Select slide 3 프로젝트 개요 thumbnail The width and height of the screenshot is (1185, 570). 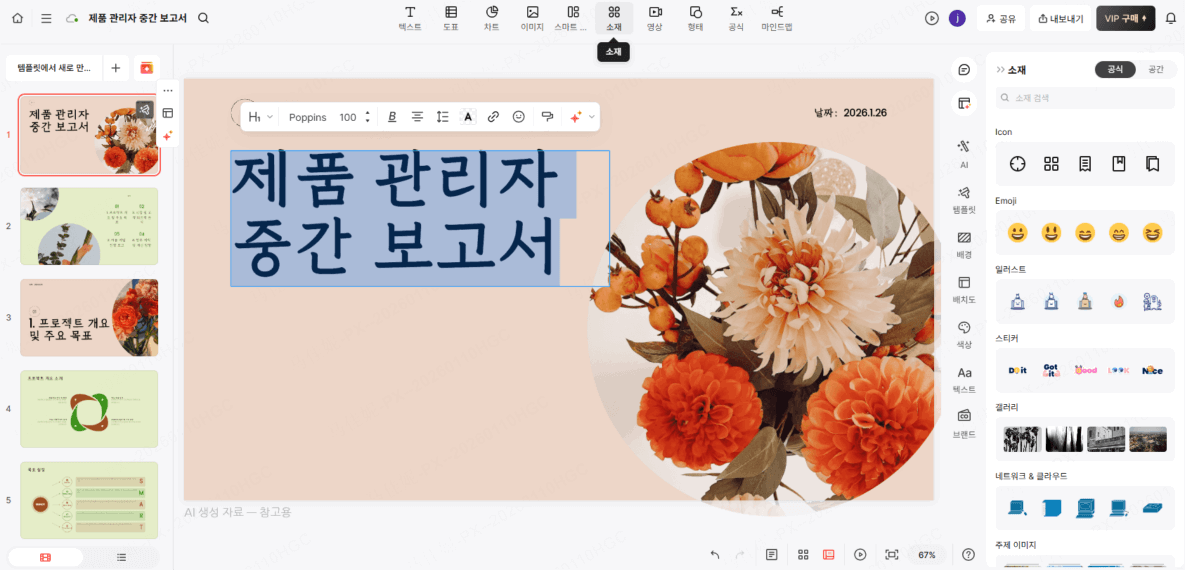pos(89,318)
